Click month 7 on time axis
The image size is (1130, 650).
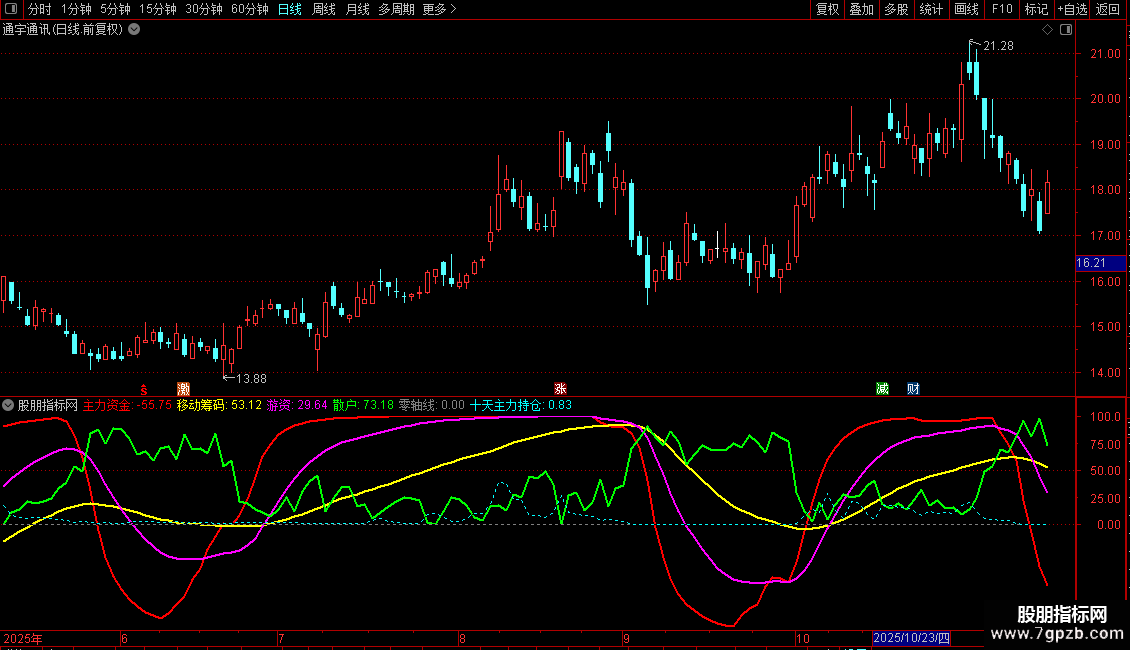(x=281, y=639)
